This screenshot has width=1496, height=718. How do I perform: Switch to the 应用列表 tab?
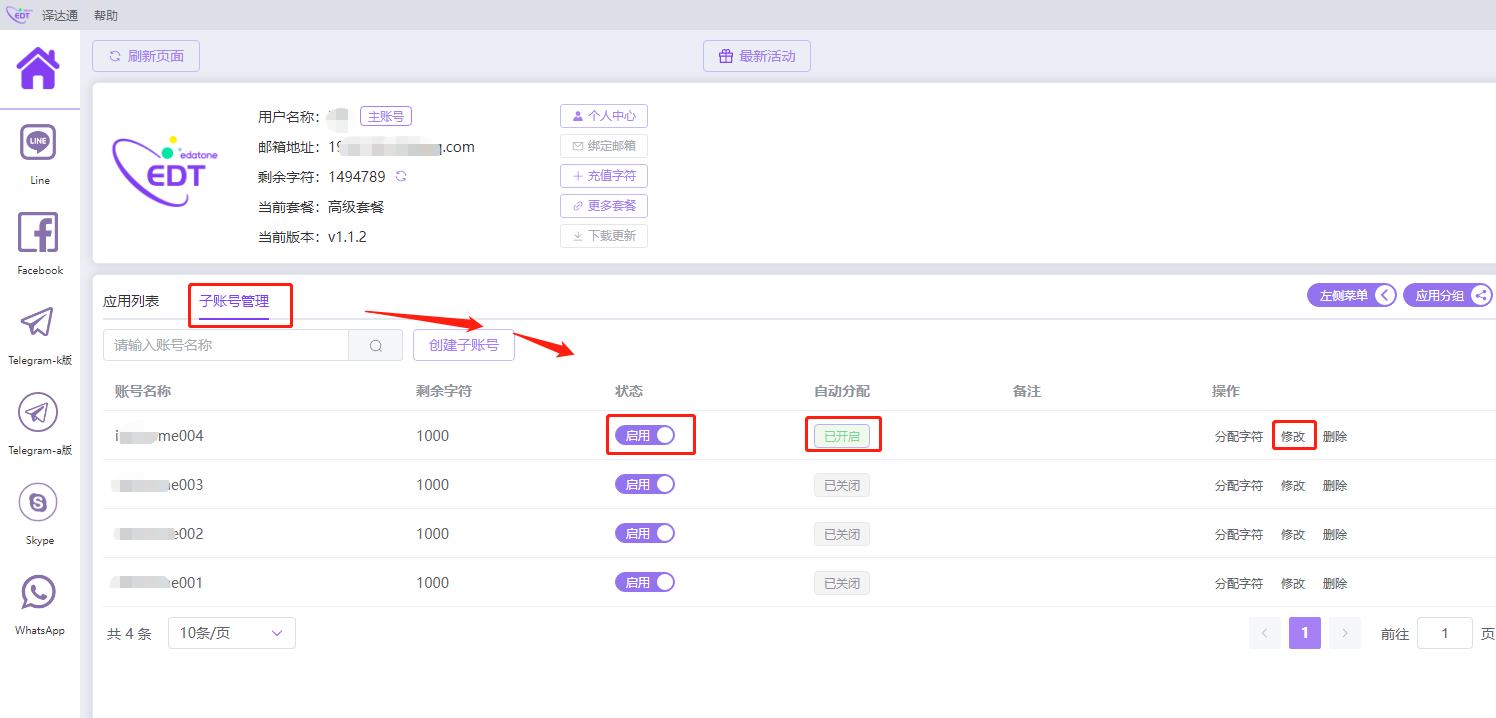click(x=131, y=301)
